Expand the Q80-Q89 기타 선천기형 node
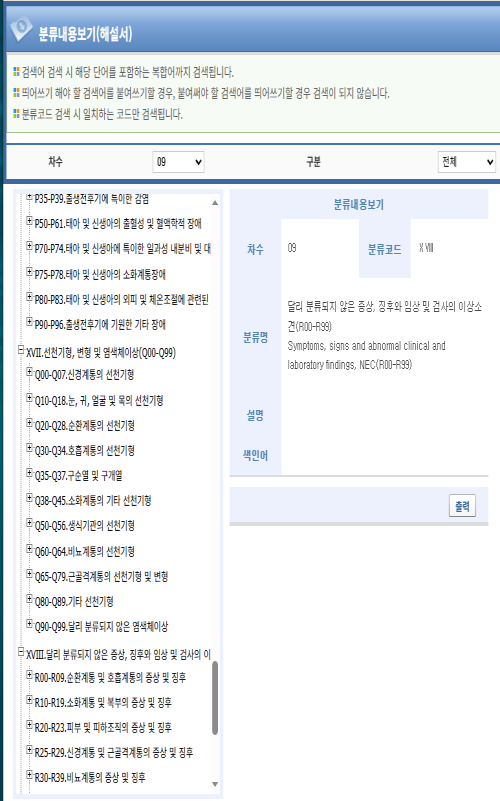The width and height of the screenshot is (500, 801). point(30,599)
